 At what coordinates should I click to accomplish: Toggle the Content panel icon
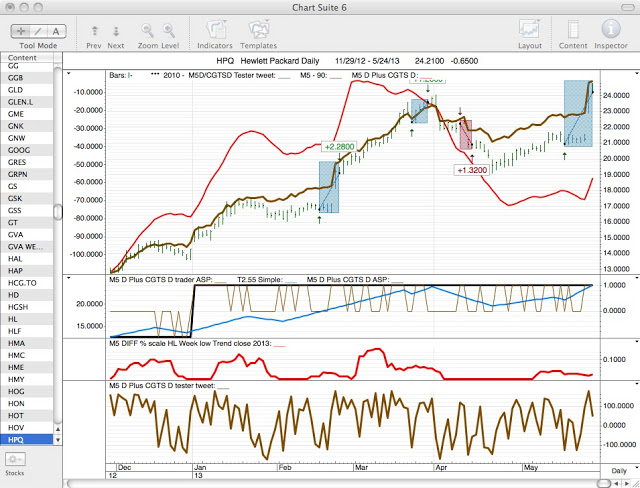click(x=573, y=30)
